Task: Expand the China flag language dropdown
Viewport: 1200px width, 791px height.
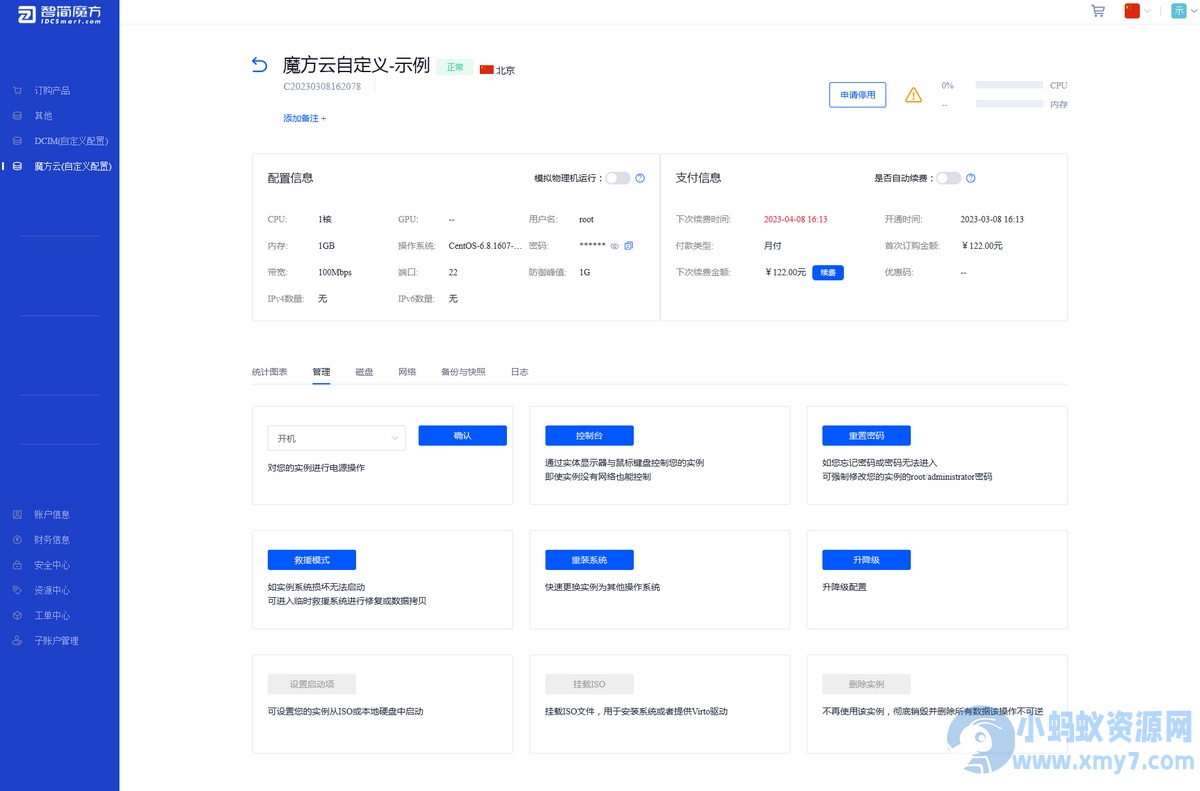Action: coord(1138,11)
